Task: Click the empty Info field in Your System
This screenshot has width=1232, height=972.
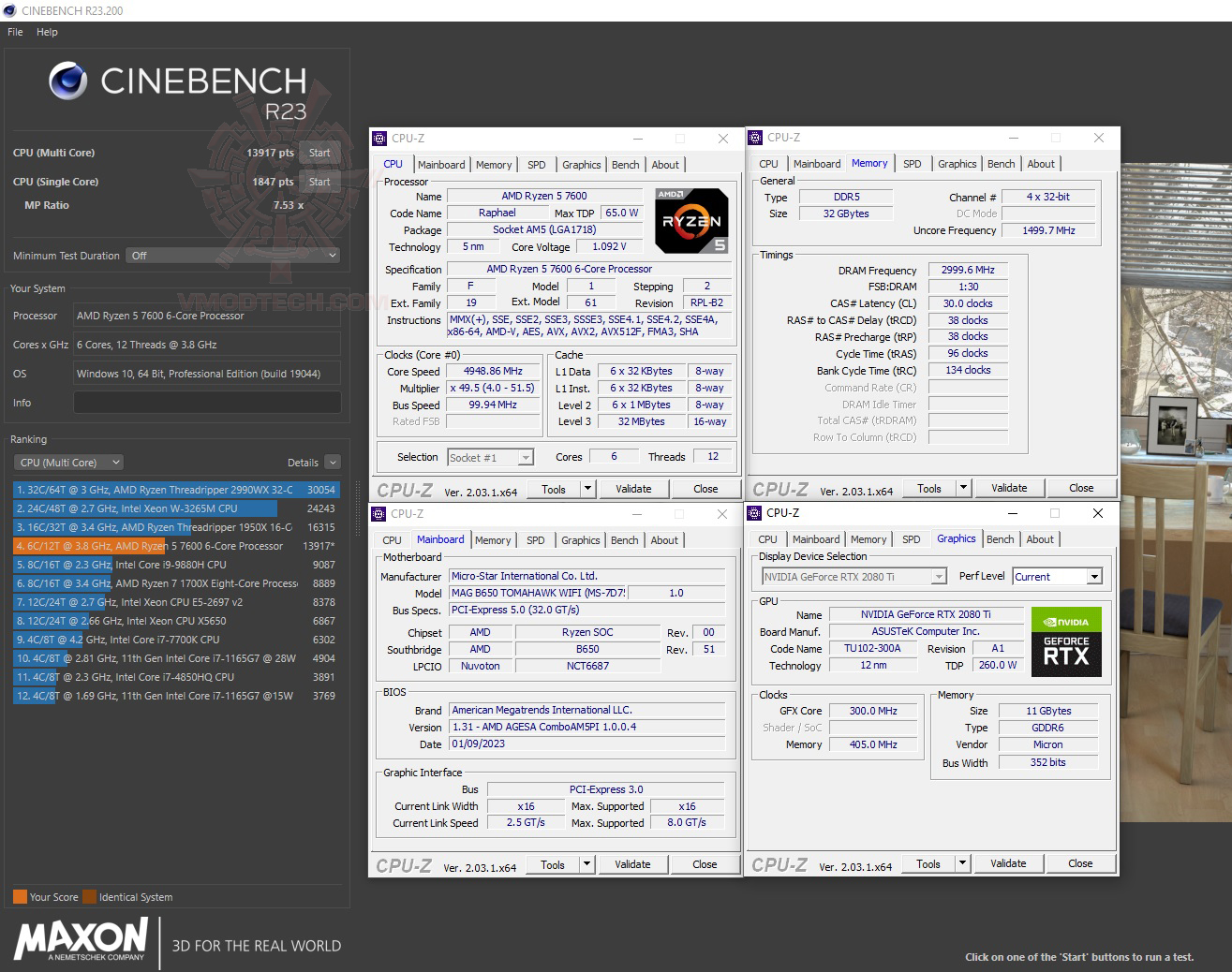Action: [207, 403]
